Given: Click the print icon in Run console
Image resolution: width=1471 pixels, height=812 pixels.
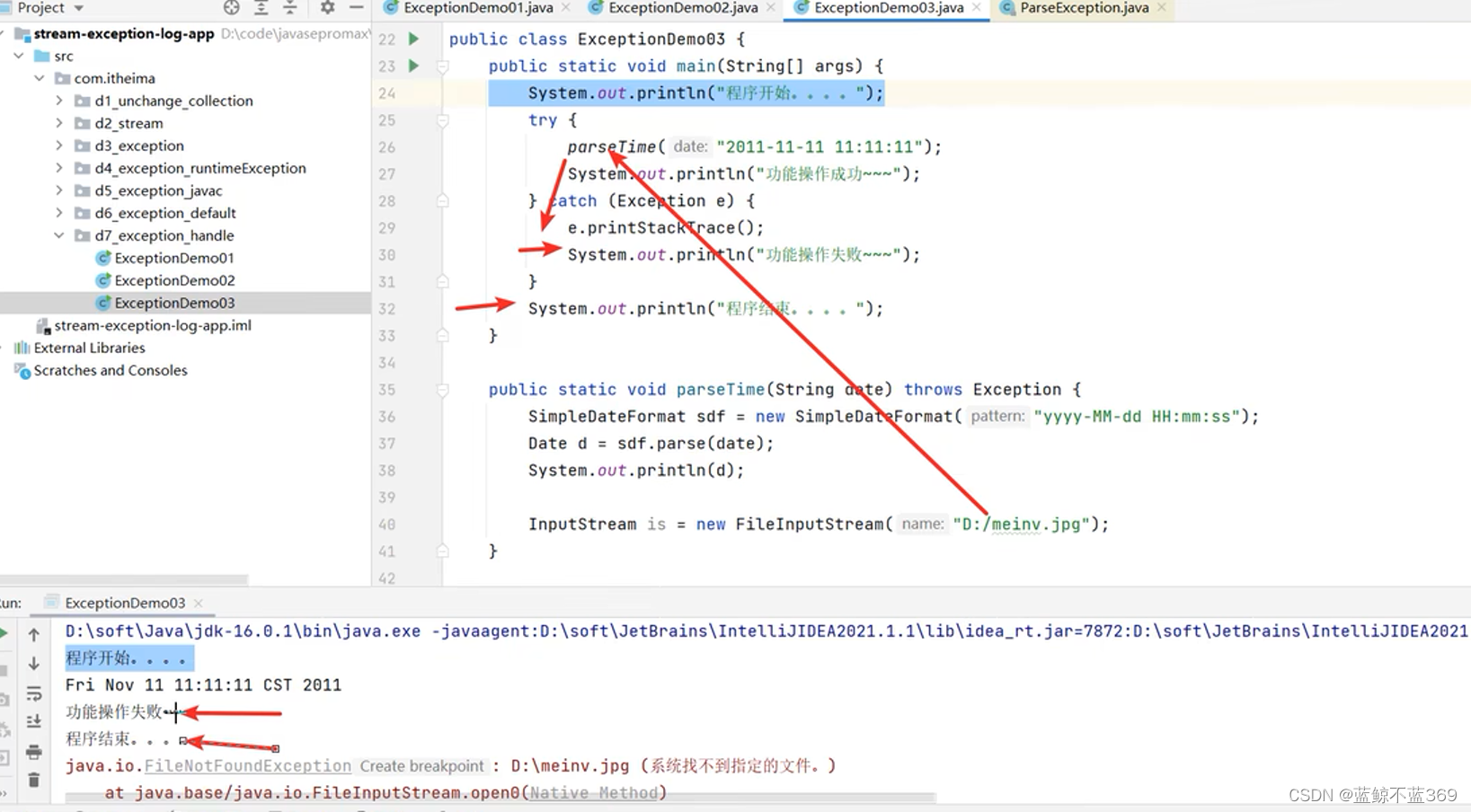Looking at the screenshot, I should click(34, 752).
